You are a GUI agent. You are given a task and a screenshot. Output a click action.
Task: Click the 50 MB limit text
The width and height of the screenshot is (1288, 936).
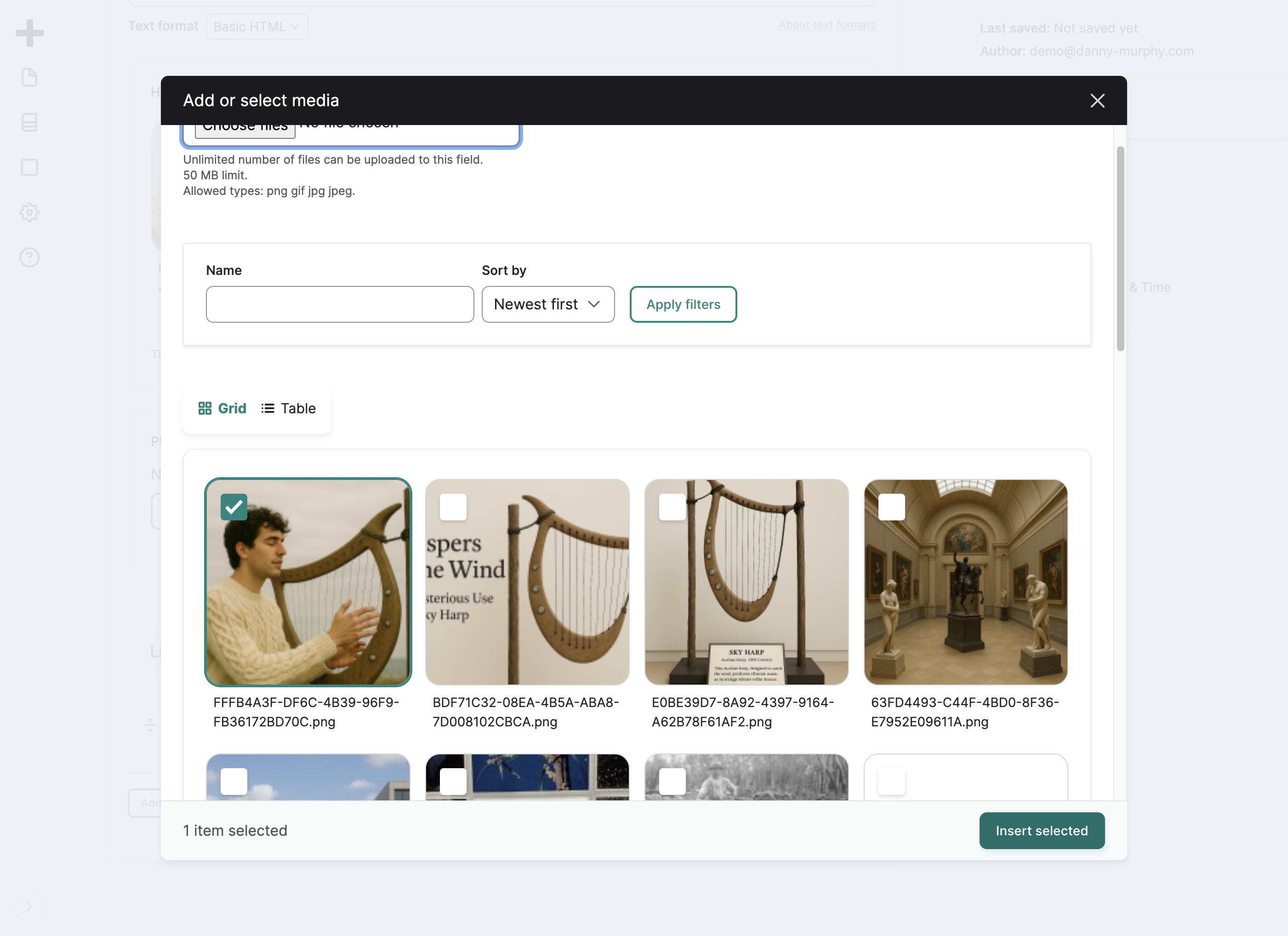tap(215, 176)
